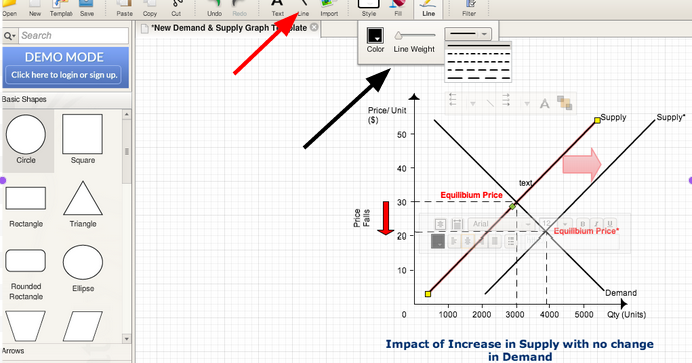692x363 pixels.
Task: Select the Trapezoid shape
Action: (25, 326)
